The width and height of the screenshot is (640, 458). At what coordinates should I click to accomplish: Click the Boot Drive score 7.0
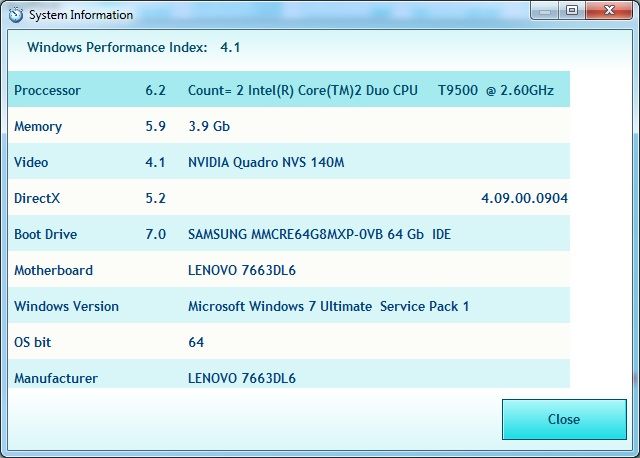155,234
